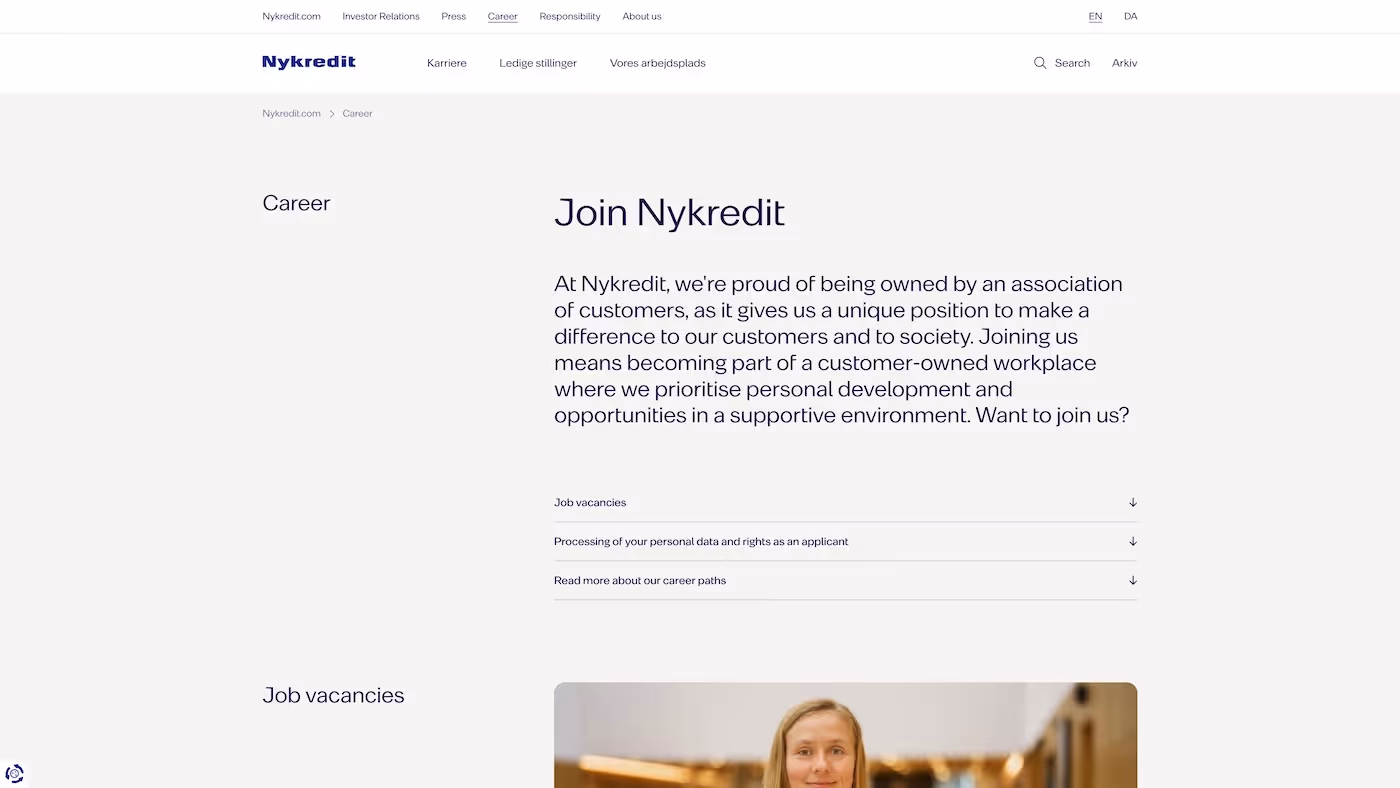Open the Press section
1400x788 pixels.
tap(453, 15)
